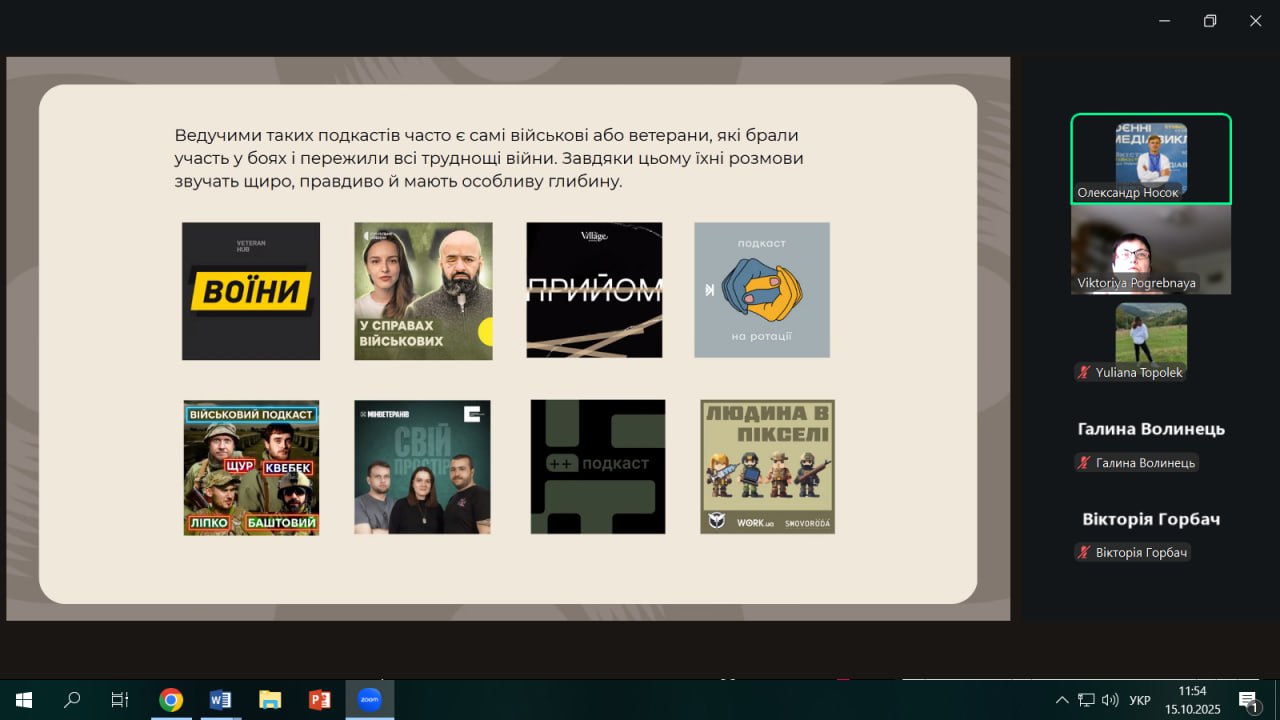Open the volume control in system tray
The height and width of the screenshot is (720, 1280).
[1111, 700]
